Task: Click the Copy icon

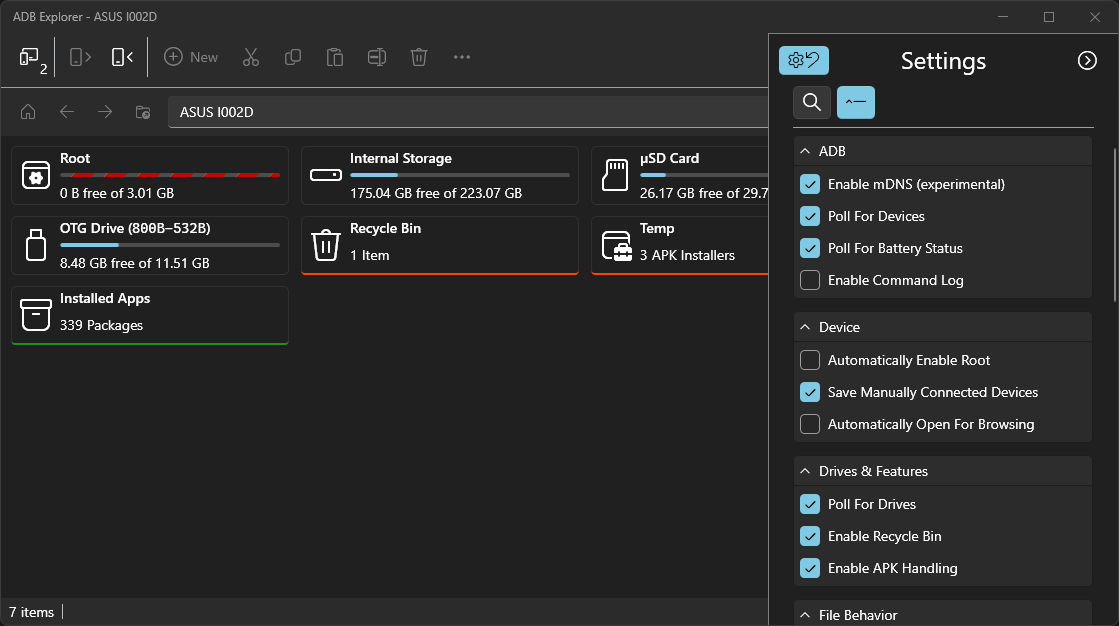Action: click(293, 57)
